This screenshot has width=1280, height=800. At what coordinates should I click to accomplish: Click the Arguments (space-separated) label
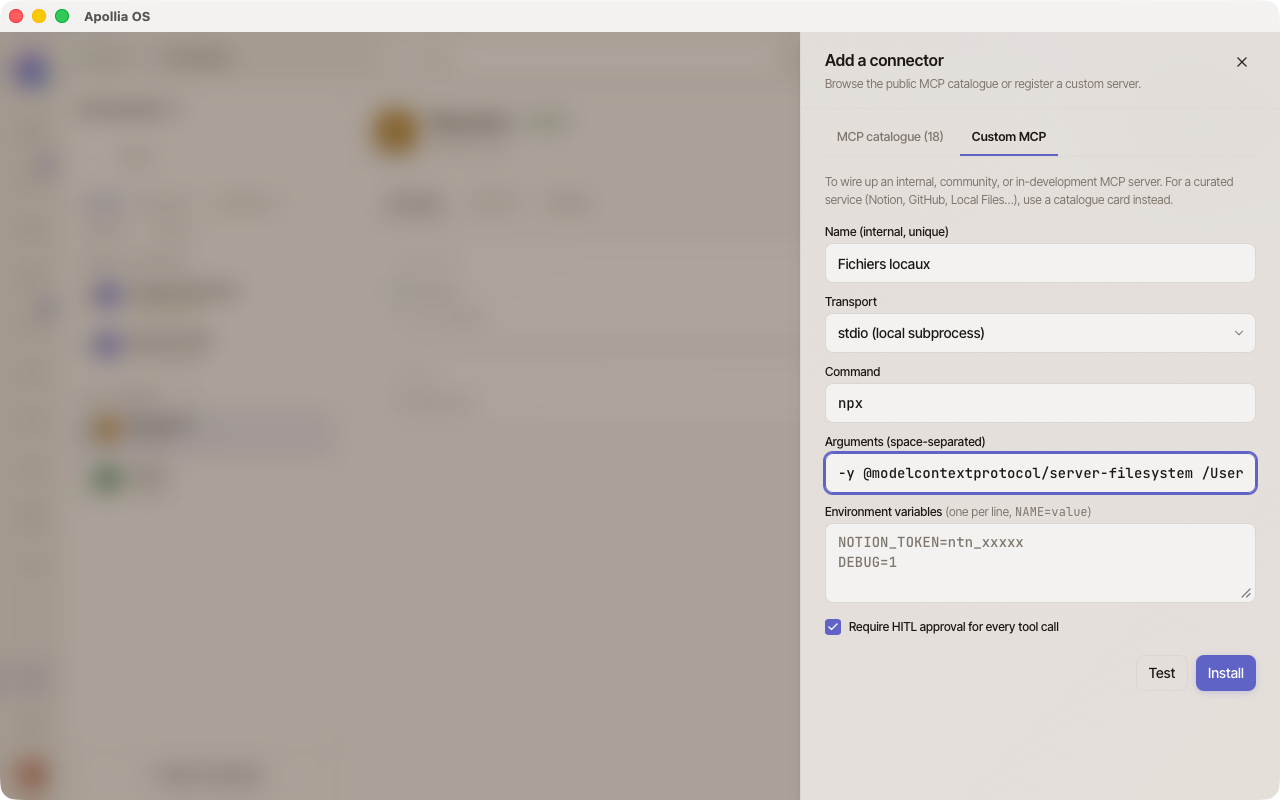(x=905, y=442)
